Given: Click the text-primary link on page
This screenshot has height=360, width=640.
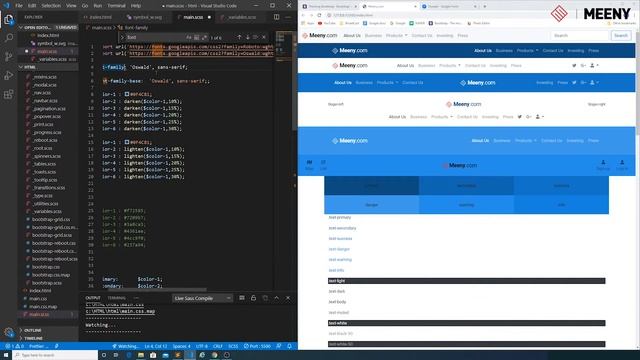Looking at the screenshot, I should pos(340,218).
